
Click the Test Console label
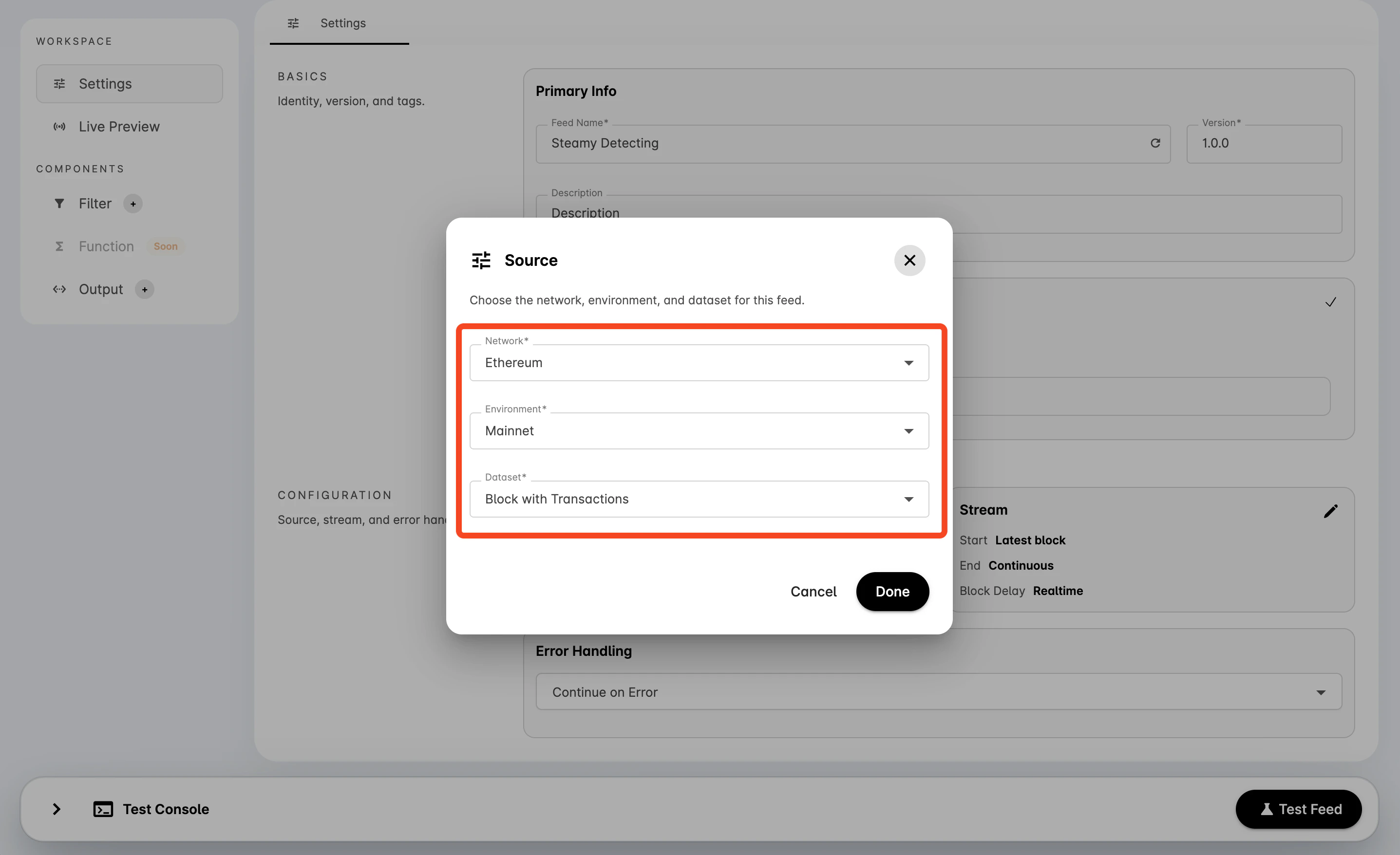tap(166, 809)
